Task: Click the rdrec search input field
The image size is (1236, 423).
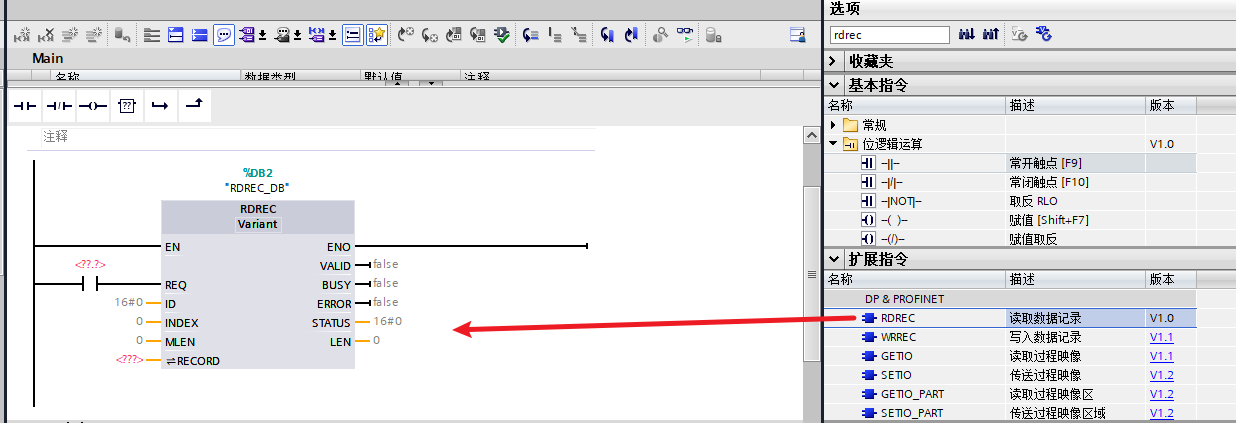Action: point(889,35)
